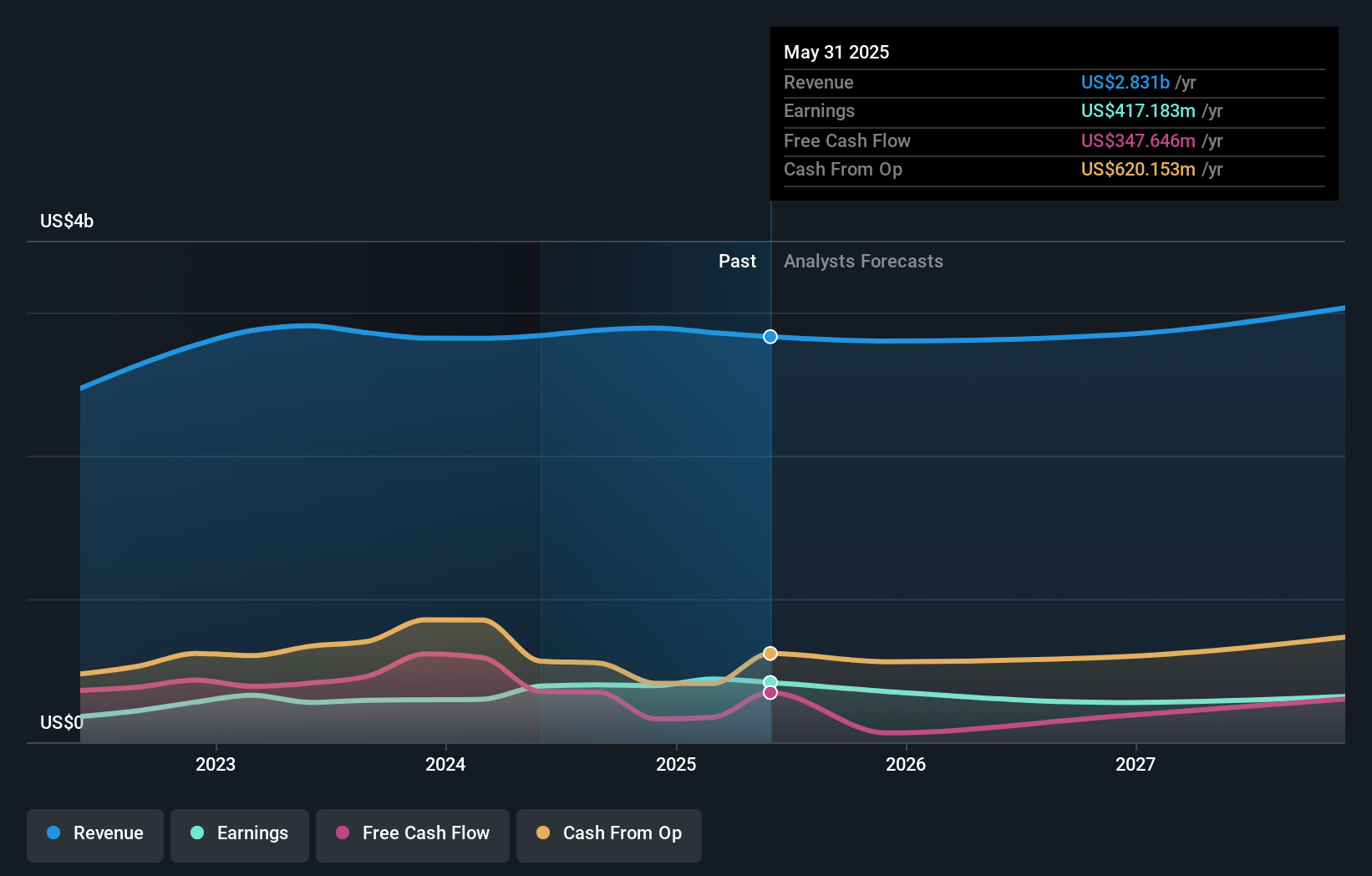Toggle the Free Cash Flow legend button

413,835
